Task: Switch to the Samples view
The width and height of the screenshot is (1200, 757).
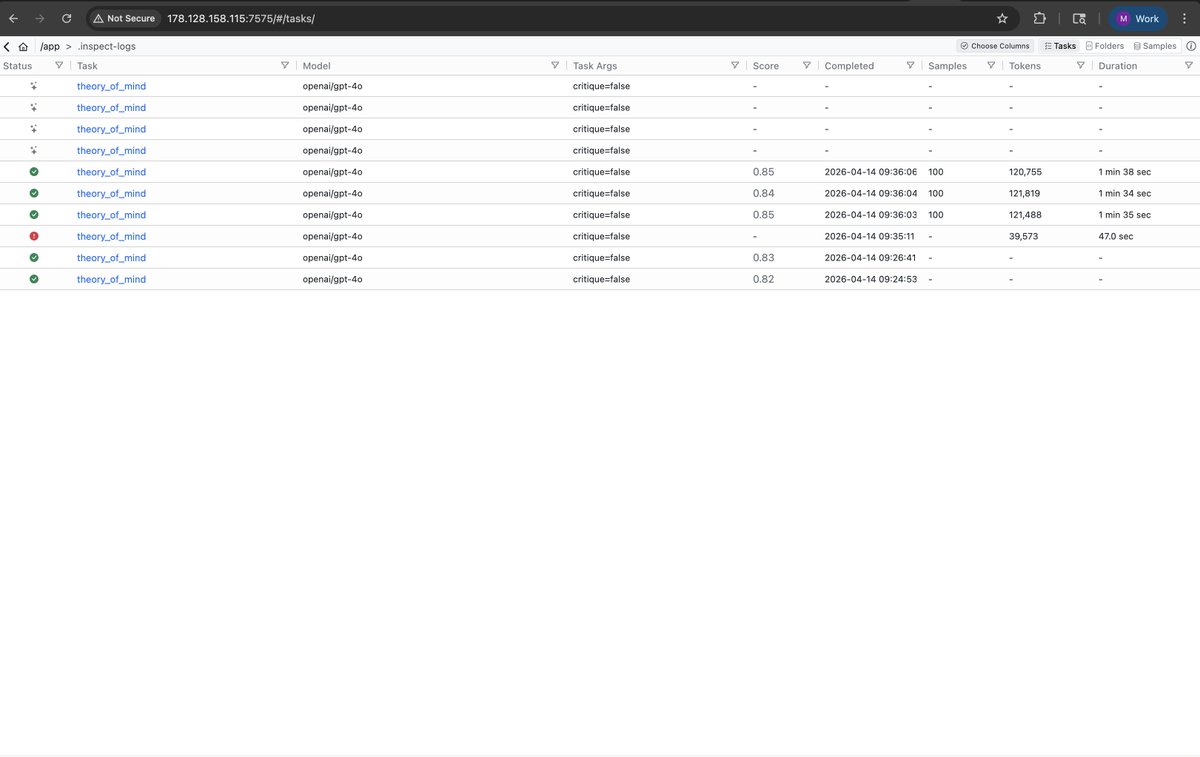Action: coord(1155,46)
